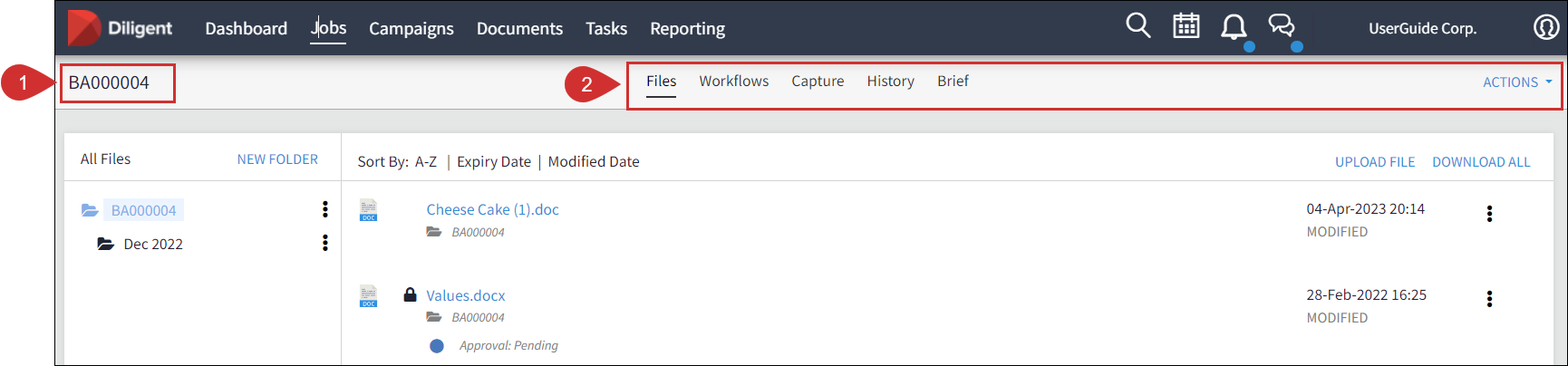Open Campaigns in top navigation

(x=411, y=28)
